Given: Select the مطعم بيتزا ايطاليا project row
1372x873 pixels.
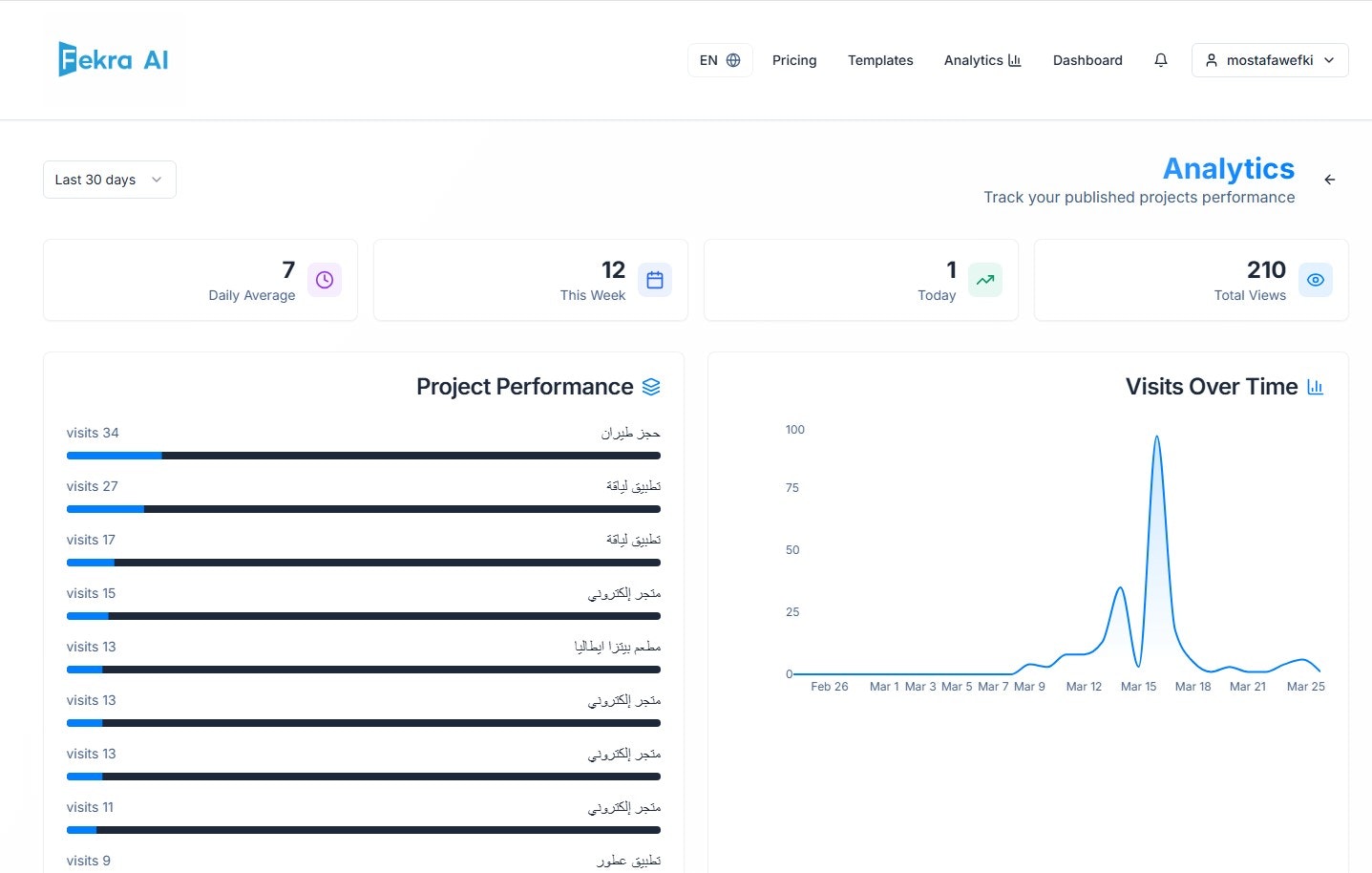Looking at the screenshot, I should click(x=364, y=657).
